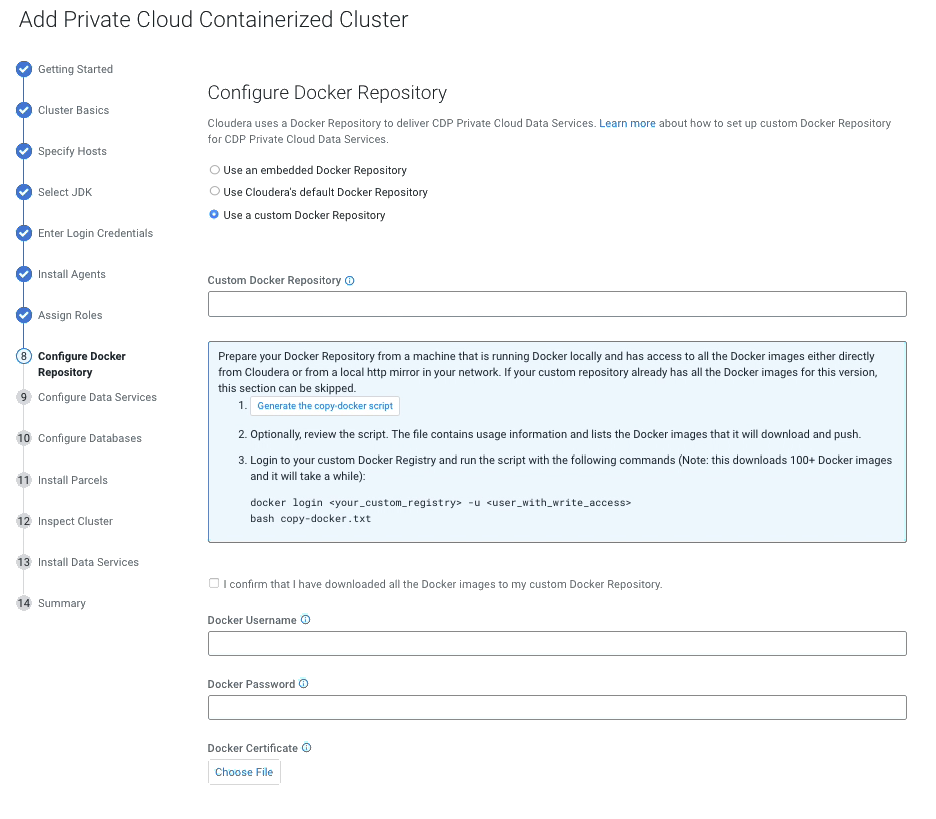Select Use a custom Docker Repository option
936x819 pixels.
[215, 215]
